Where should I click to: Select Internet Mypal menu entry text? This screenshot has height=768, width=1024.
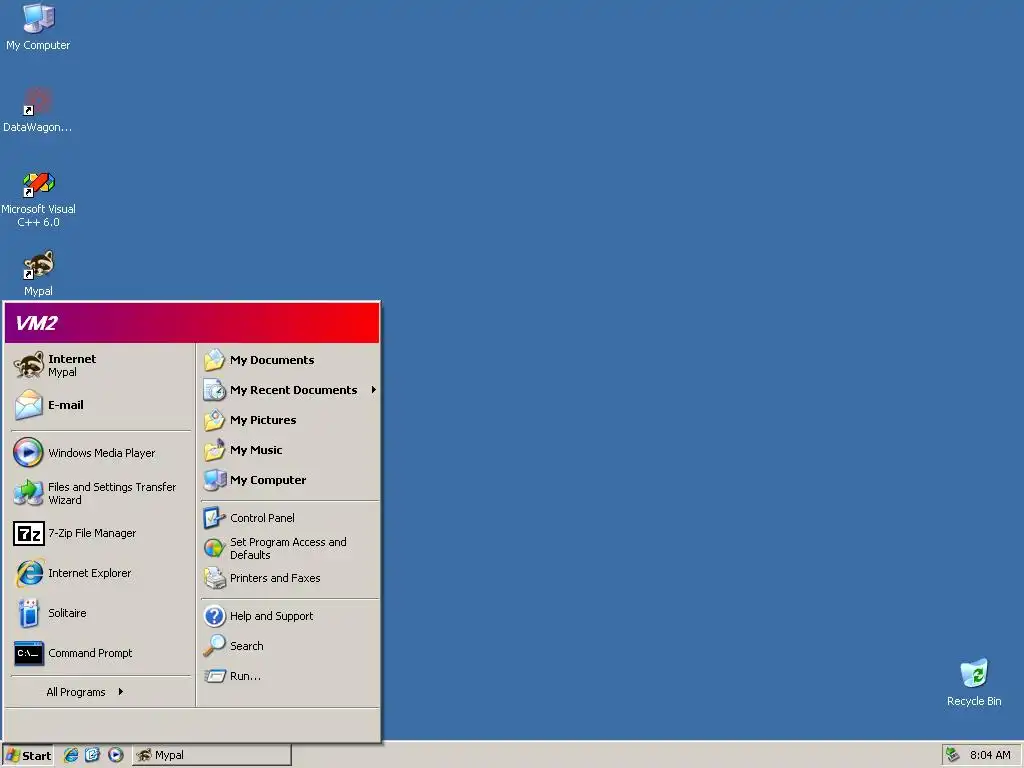(x=72, y=365)
